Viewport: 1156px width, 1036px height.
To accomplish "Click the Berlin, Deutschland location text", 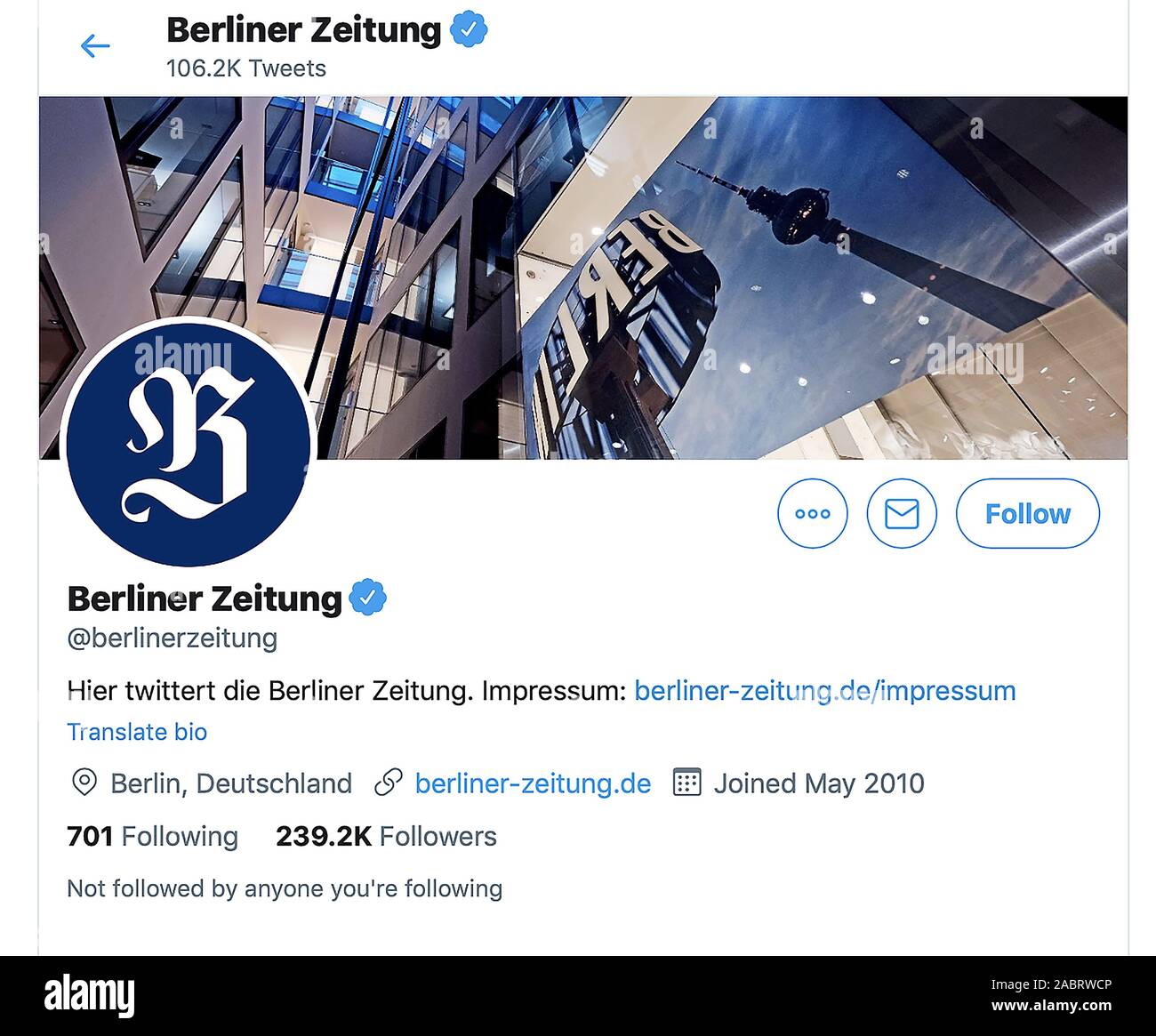I will click(231, 783).
